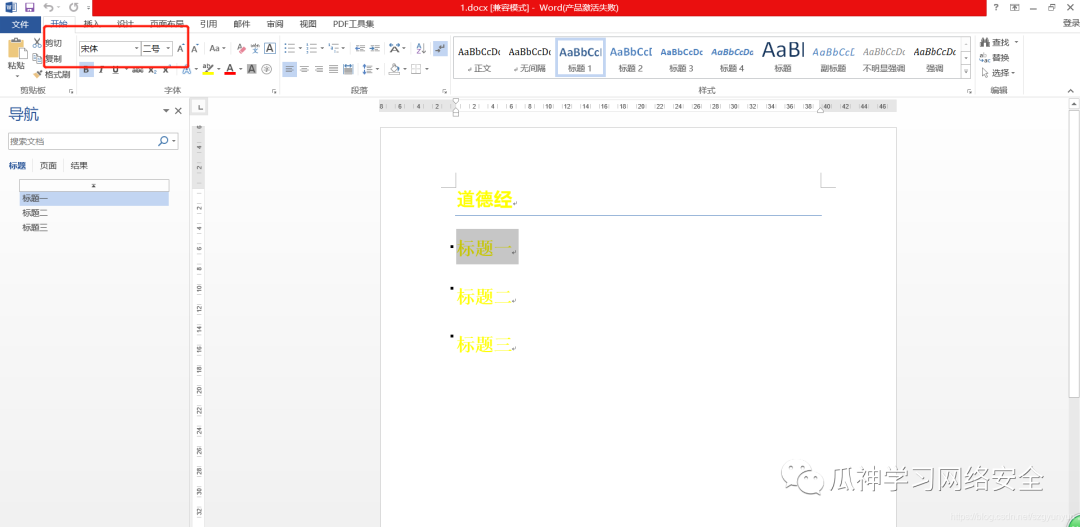Click the Redo arrow in quick access toolbar
This screenshot has height=527, width=1080.
point(73,7)
